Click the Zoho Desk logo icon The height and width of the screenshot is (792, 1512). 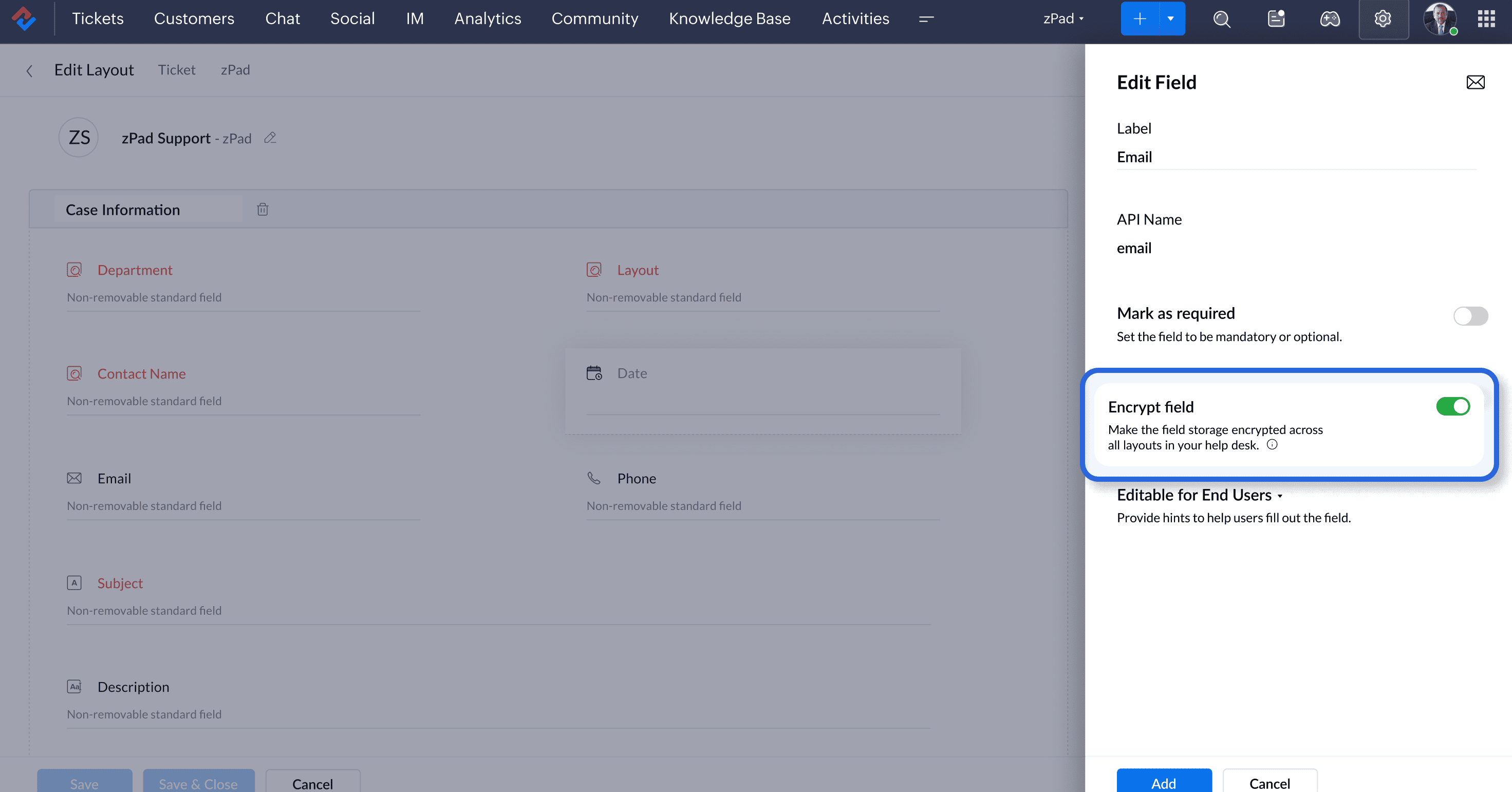(24, 19)
